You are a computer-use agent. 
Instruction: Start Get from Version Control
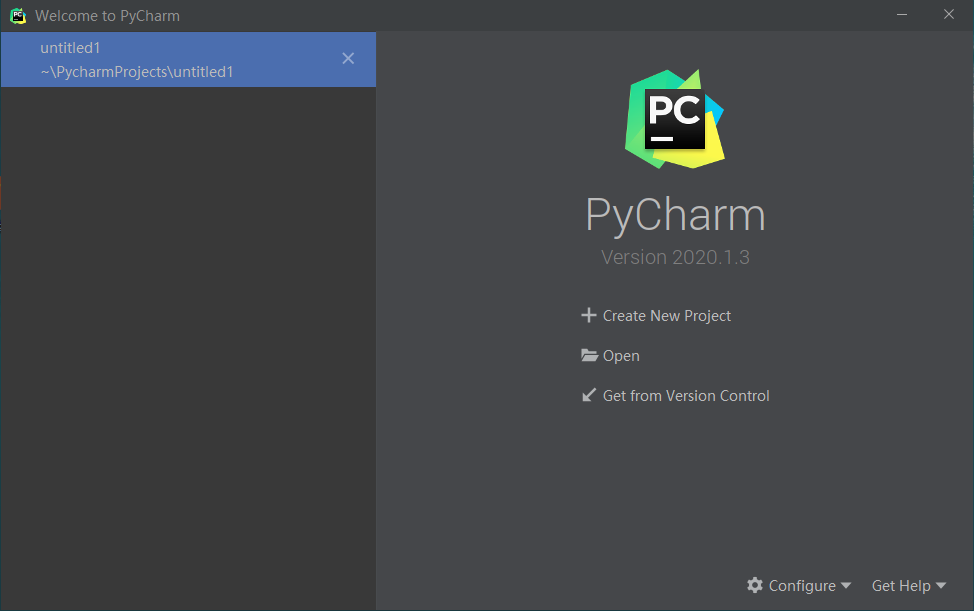click(x=686, y=394)
